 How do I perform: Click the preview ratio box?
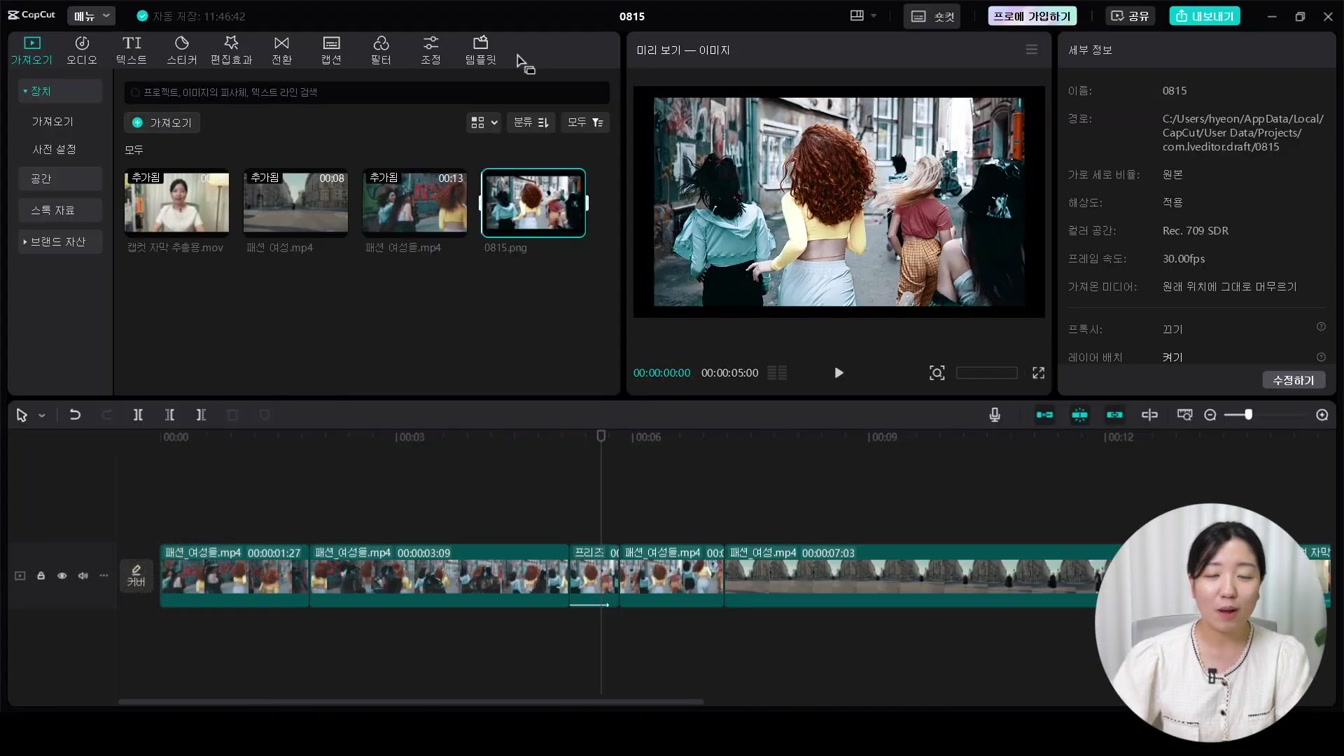tap(987, 373)
